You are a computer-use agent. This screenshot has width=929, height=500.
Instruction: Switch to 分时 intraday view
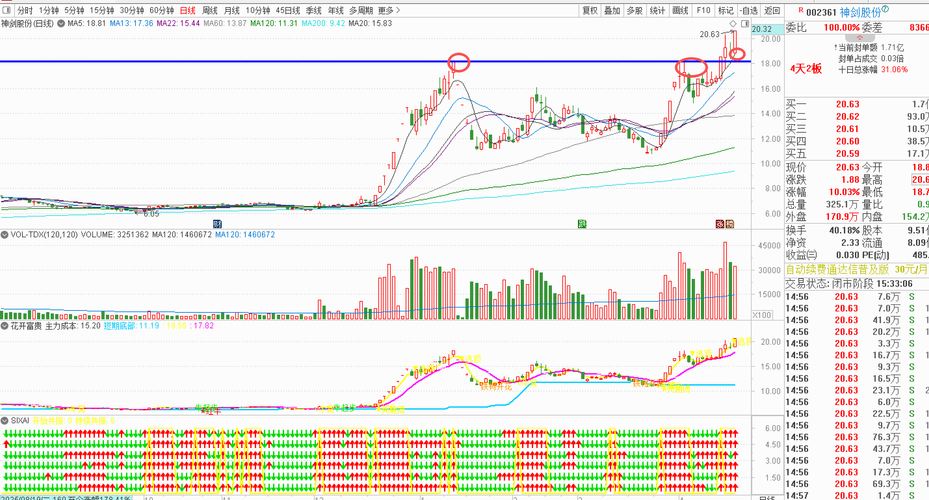[25, 11]
